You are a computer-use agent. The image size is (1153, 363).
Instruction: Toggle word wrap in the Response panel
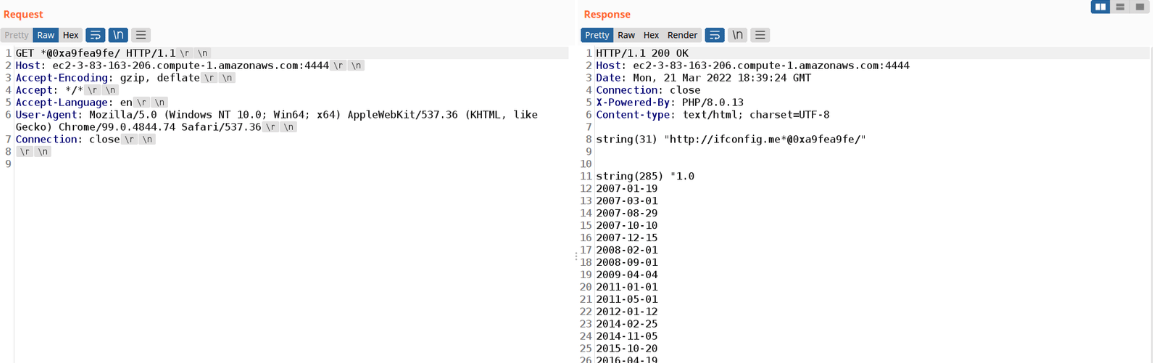(x=715, y=35)
